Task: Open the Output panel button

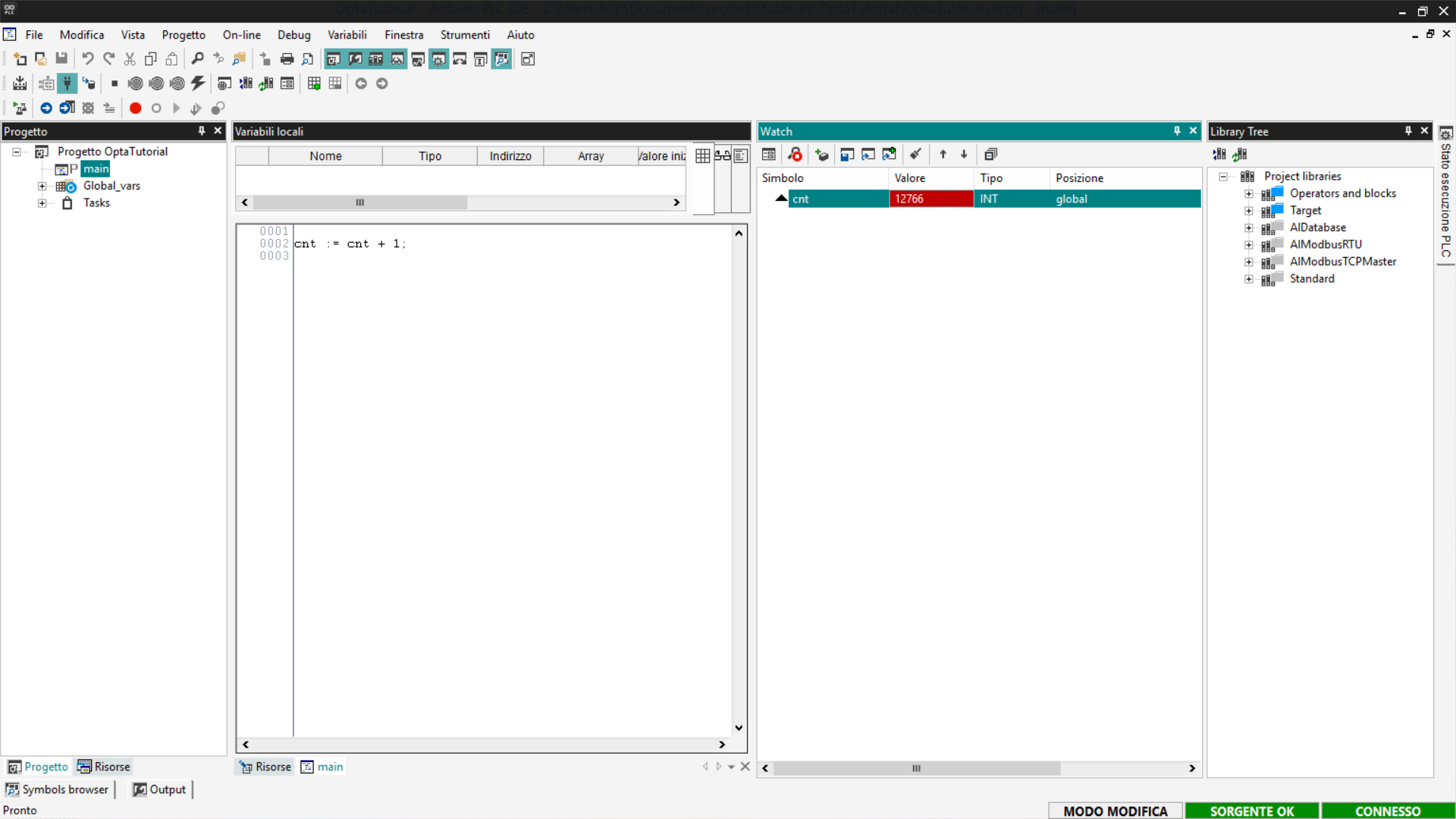Action: coord(159,789)
